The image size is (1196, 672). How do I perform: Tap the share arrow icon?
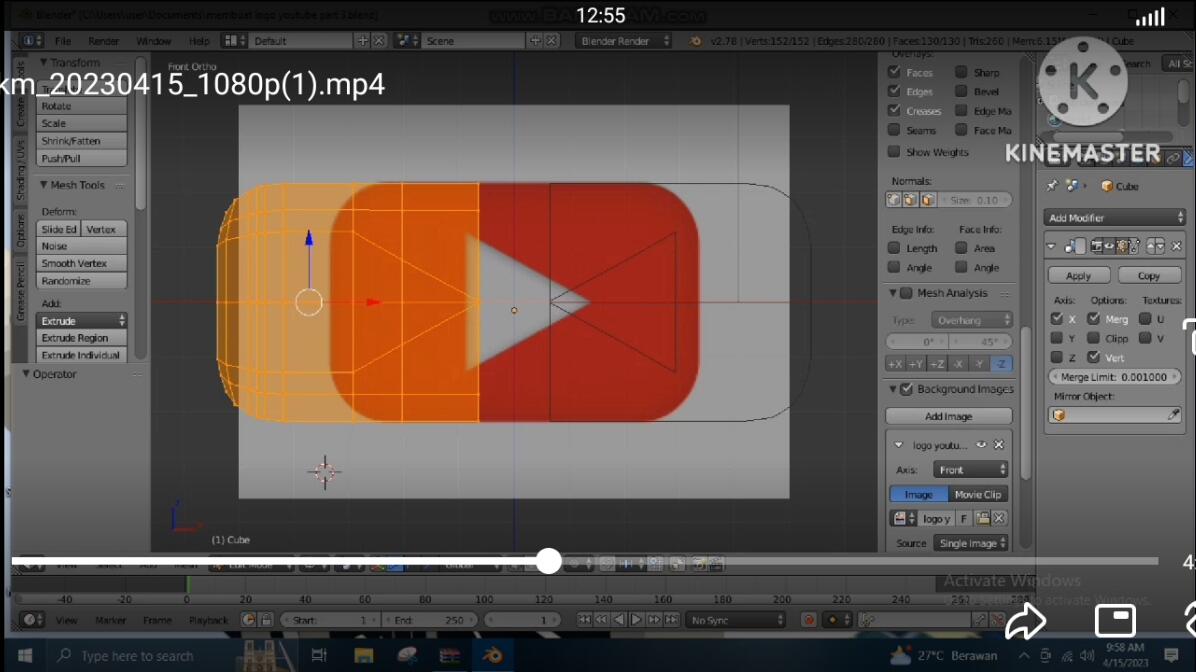tap(1026, 621)
